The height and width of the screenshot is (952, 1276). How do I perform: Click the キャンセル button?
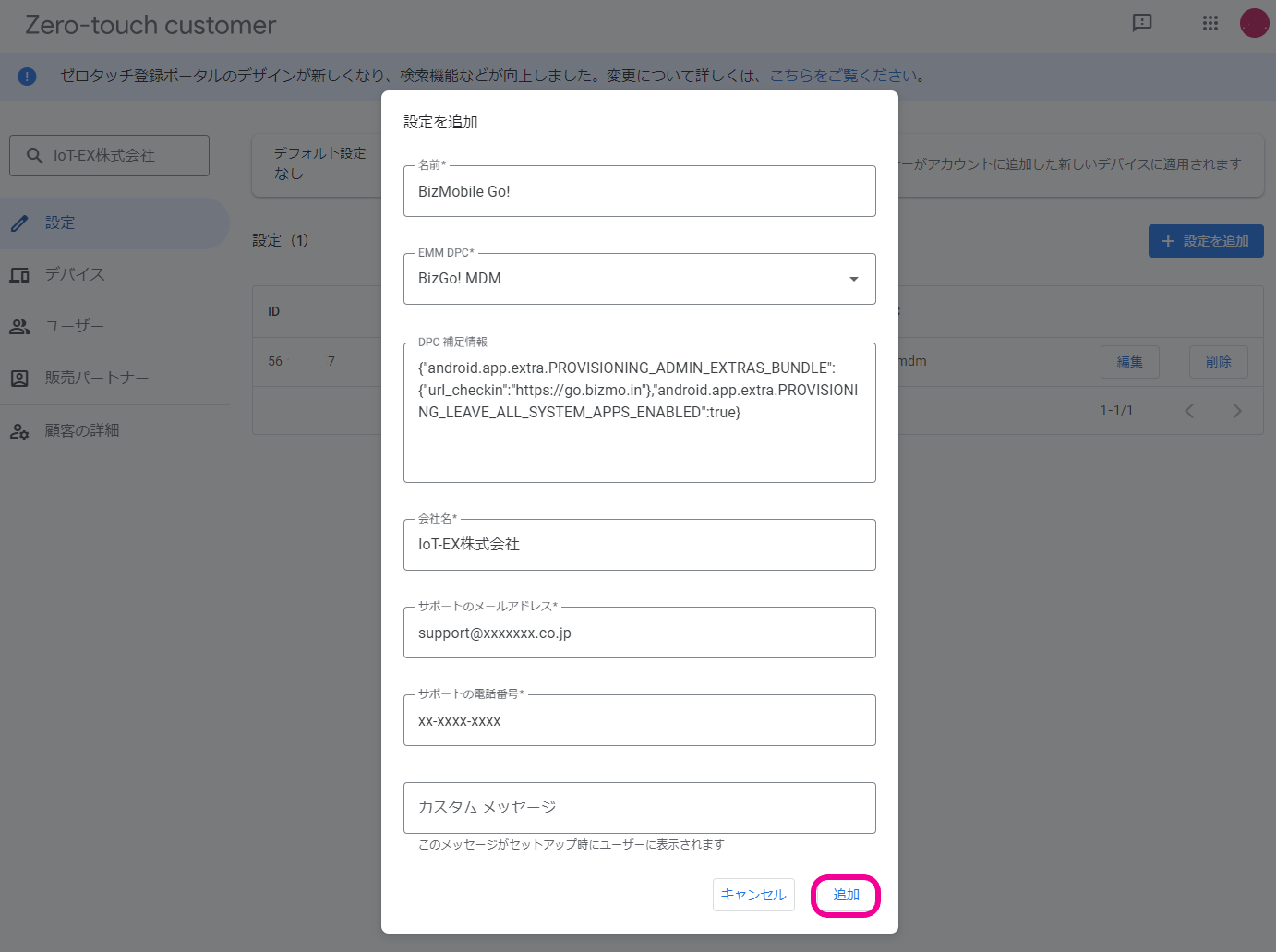click(x=753, y=895)
